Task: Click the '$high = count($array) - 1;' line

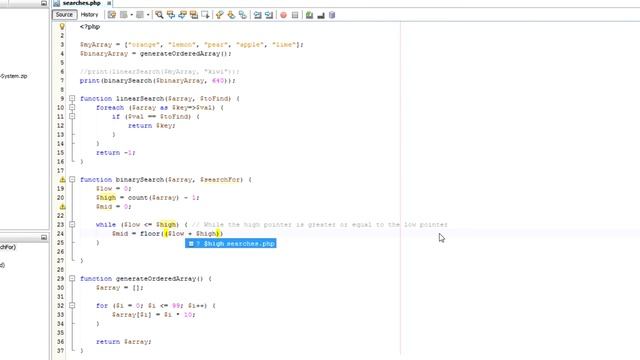Action: (148, 198)
